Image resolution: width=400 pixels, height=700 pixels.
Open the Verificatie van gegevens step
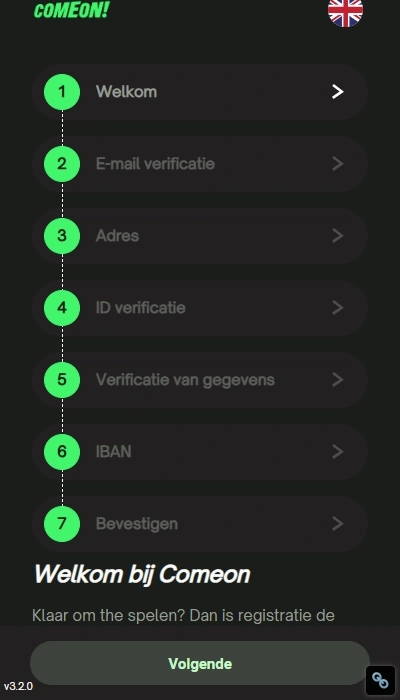tap(200, 380)
